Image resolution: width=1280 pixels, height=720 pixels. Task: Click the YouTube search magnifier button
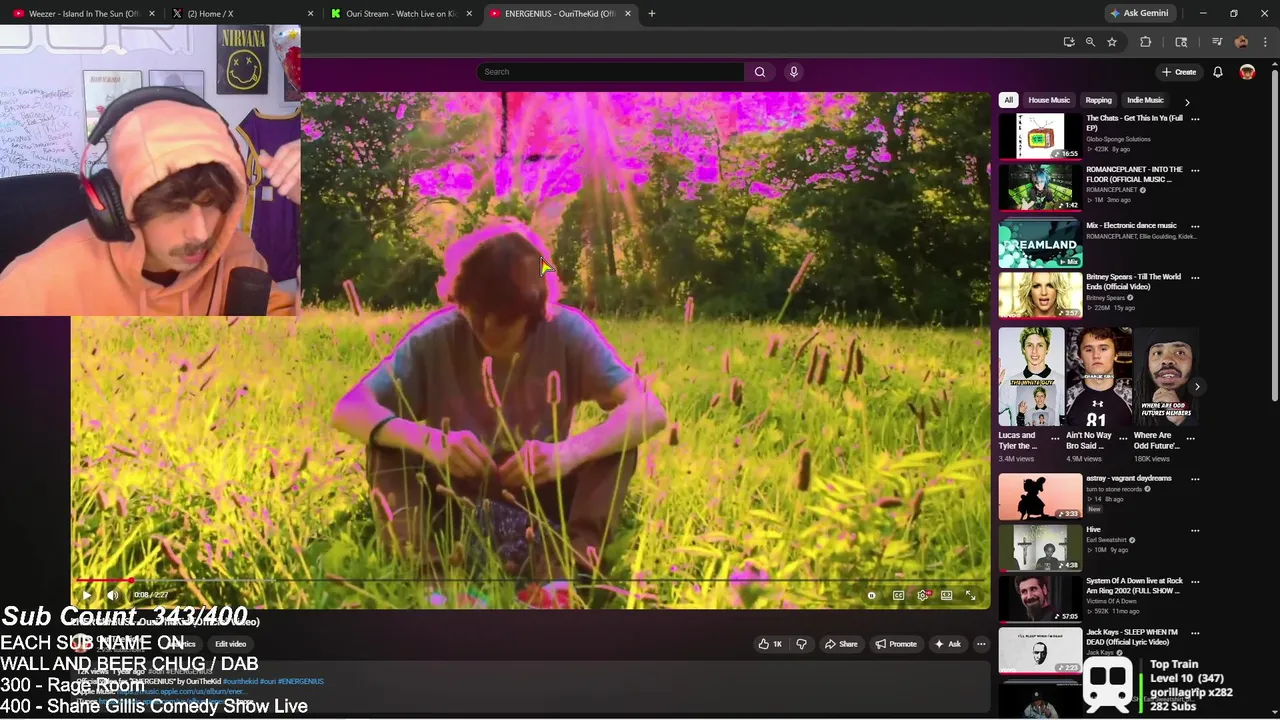[x=760, y=72]
